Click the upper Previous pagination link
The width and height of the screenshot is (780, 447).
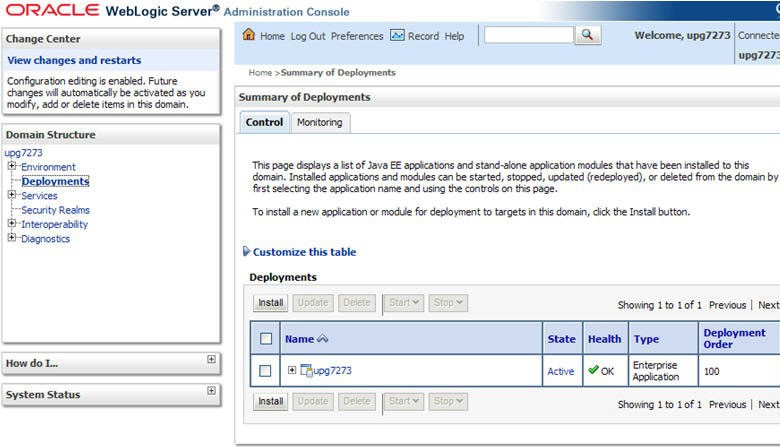pos(727,305)
